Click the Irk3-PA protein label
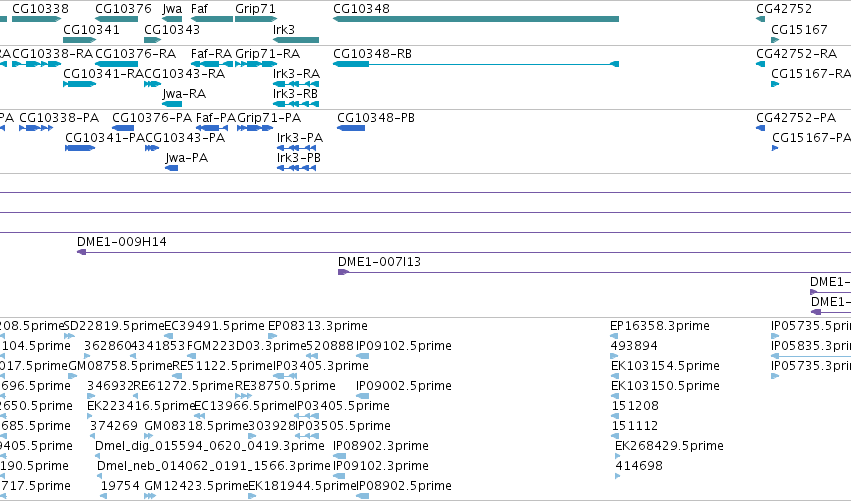Viewport: 851px width, 501px height. tap(300, 138)
